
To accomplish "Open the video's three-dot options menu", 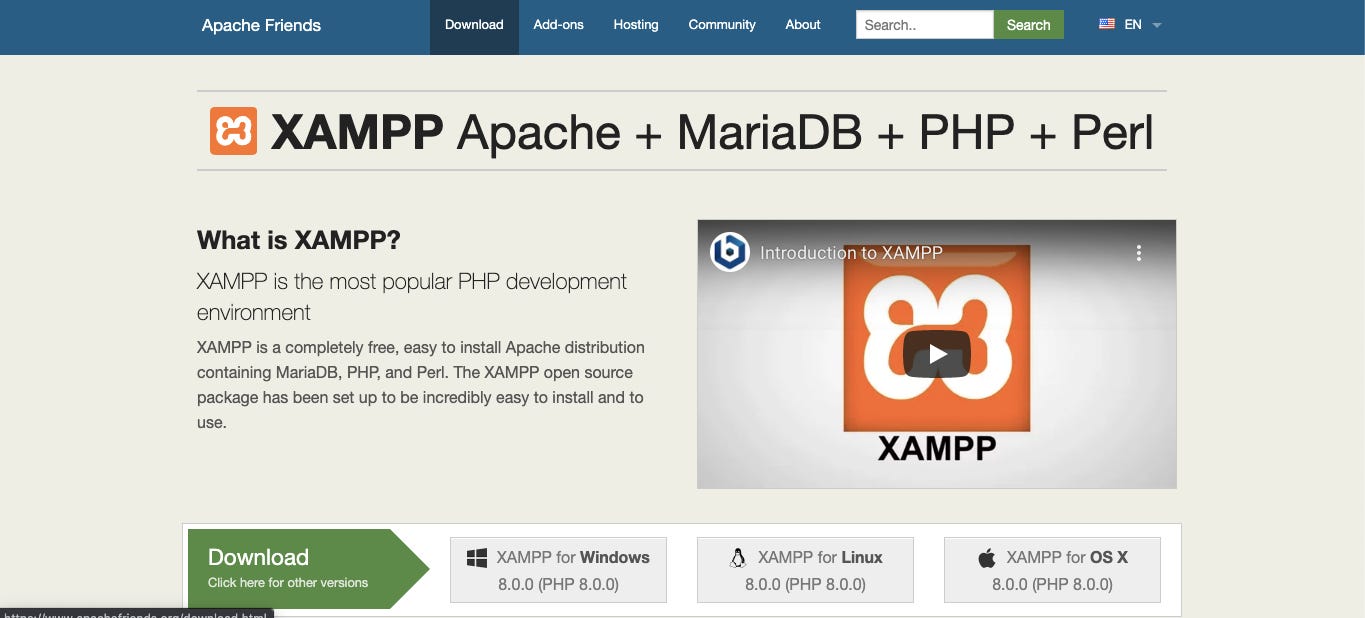I will [1138, 253].
